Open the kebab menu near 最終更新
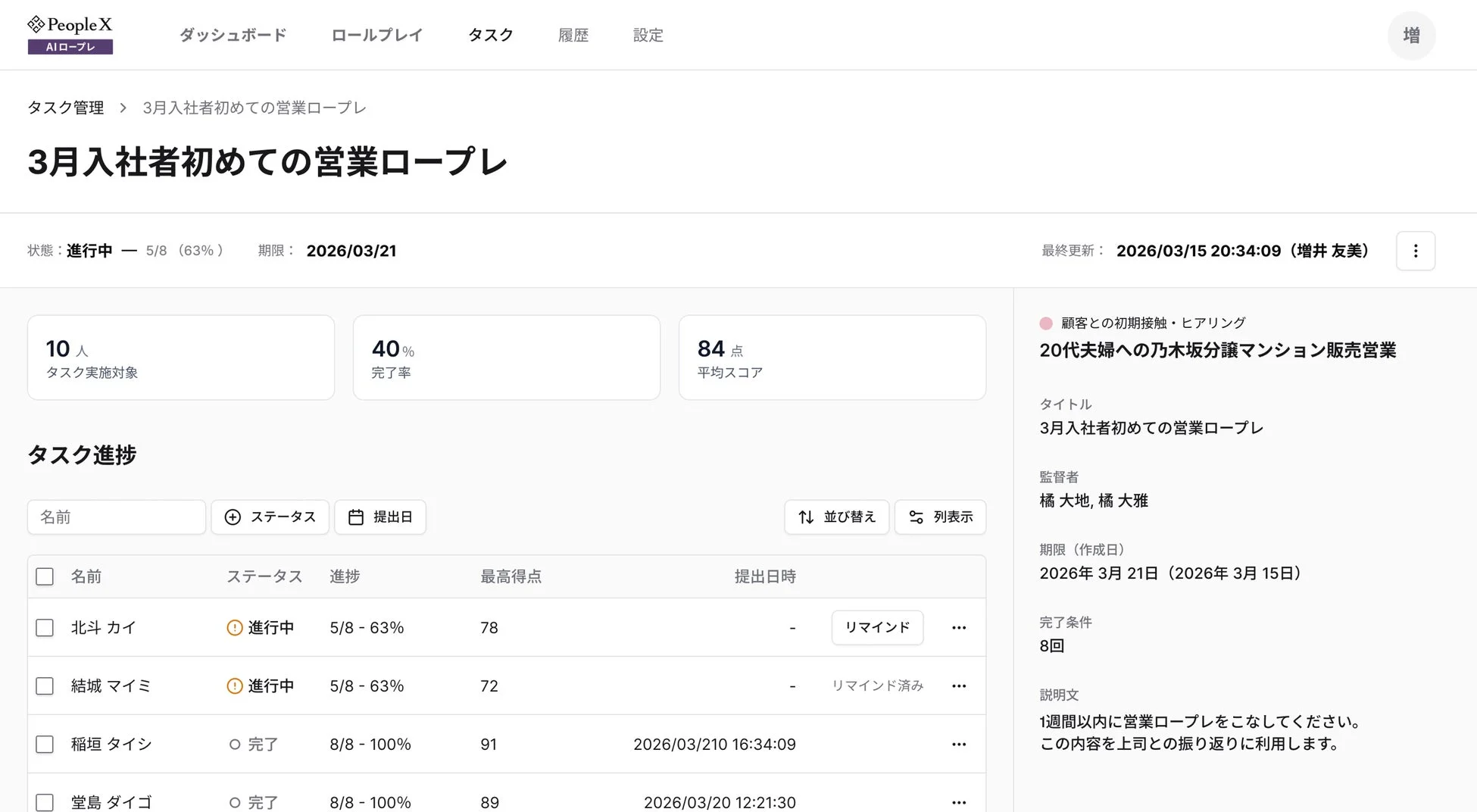Image resolution: width=1477 pixels, height=812 pixels. tap(1415, 251)
